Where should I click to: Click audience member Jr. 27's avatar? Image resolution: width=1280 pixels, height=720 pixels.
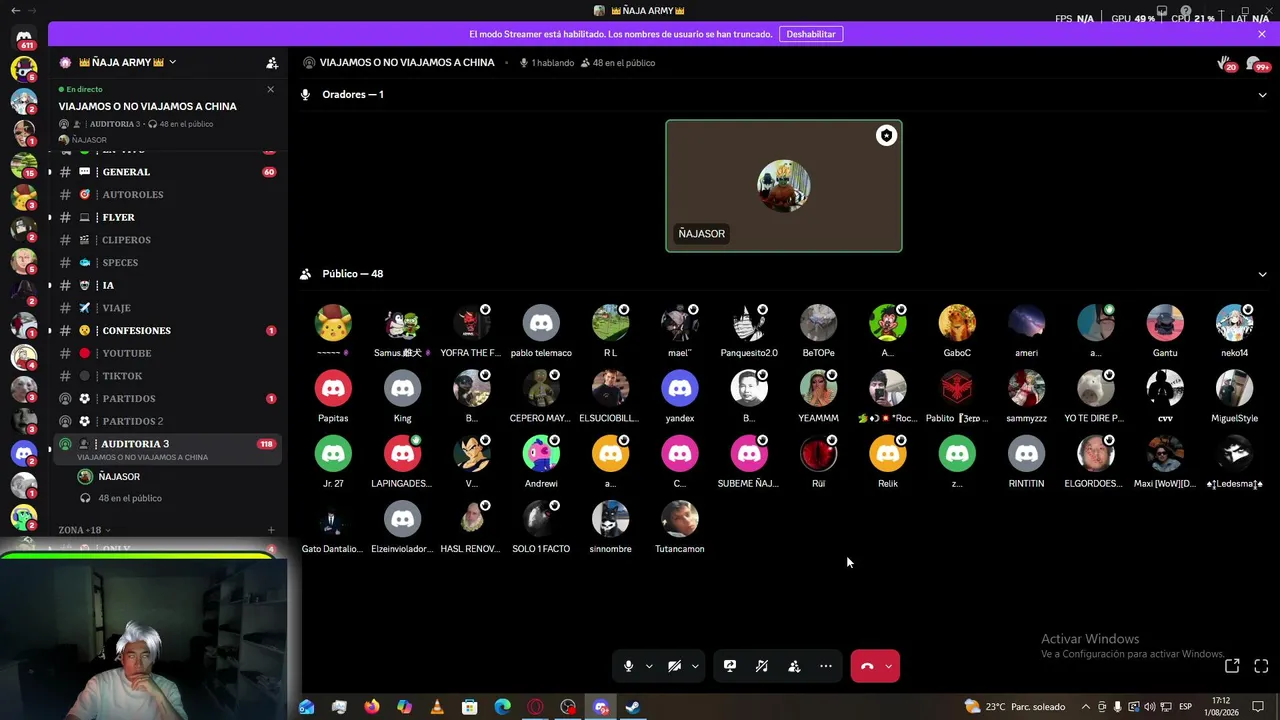333,453
